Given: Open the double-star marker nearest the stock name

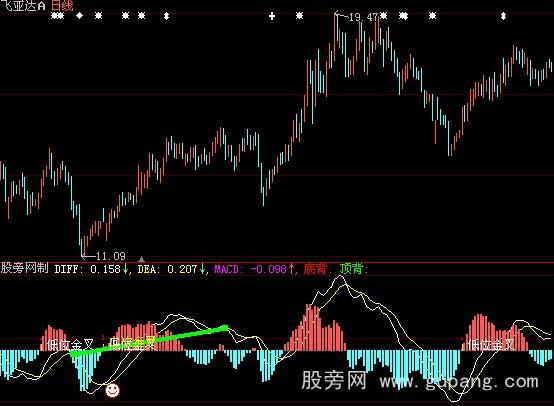Looking at the screenshot, I should 57,16.
